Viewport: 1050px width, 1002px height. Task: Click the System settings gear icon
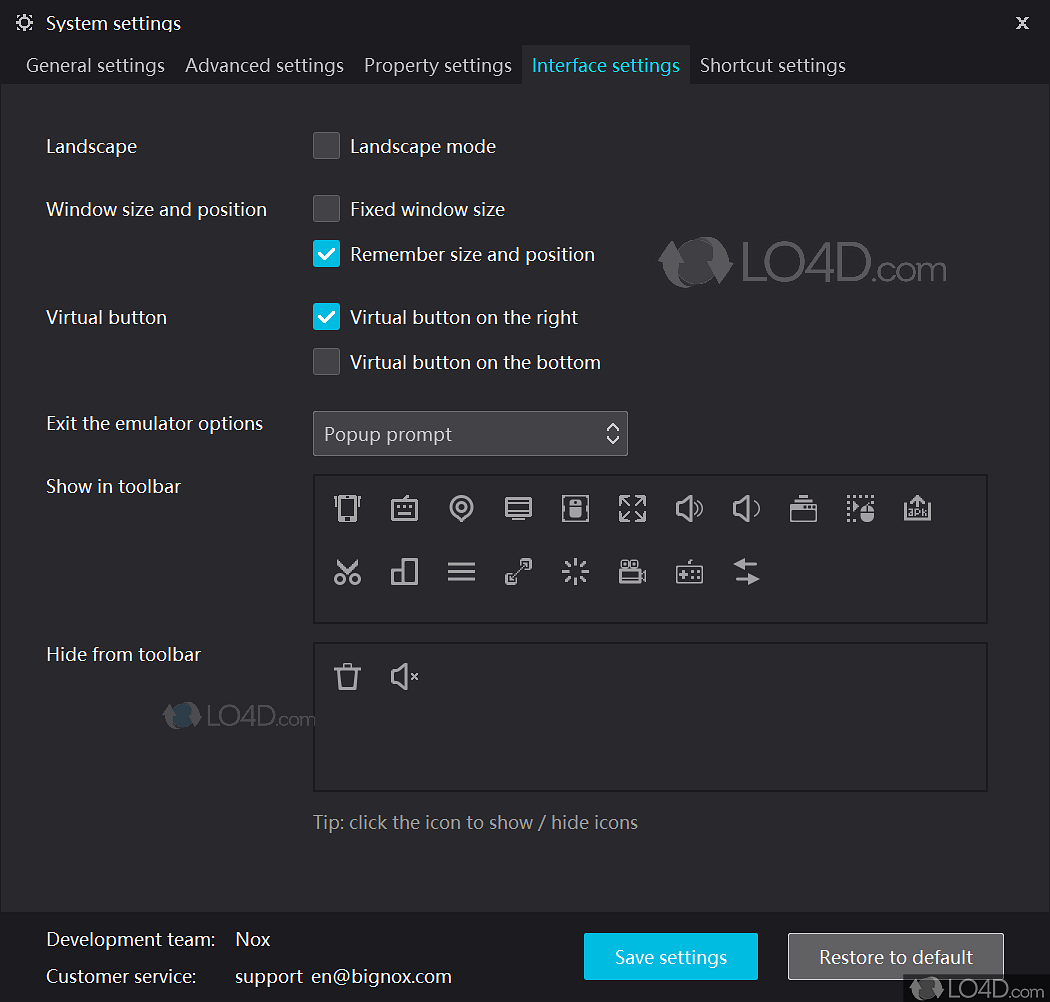(25, 23)
